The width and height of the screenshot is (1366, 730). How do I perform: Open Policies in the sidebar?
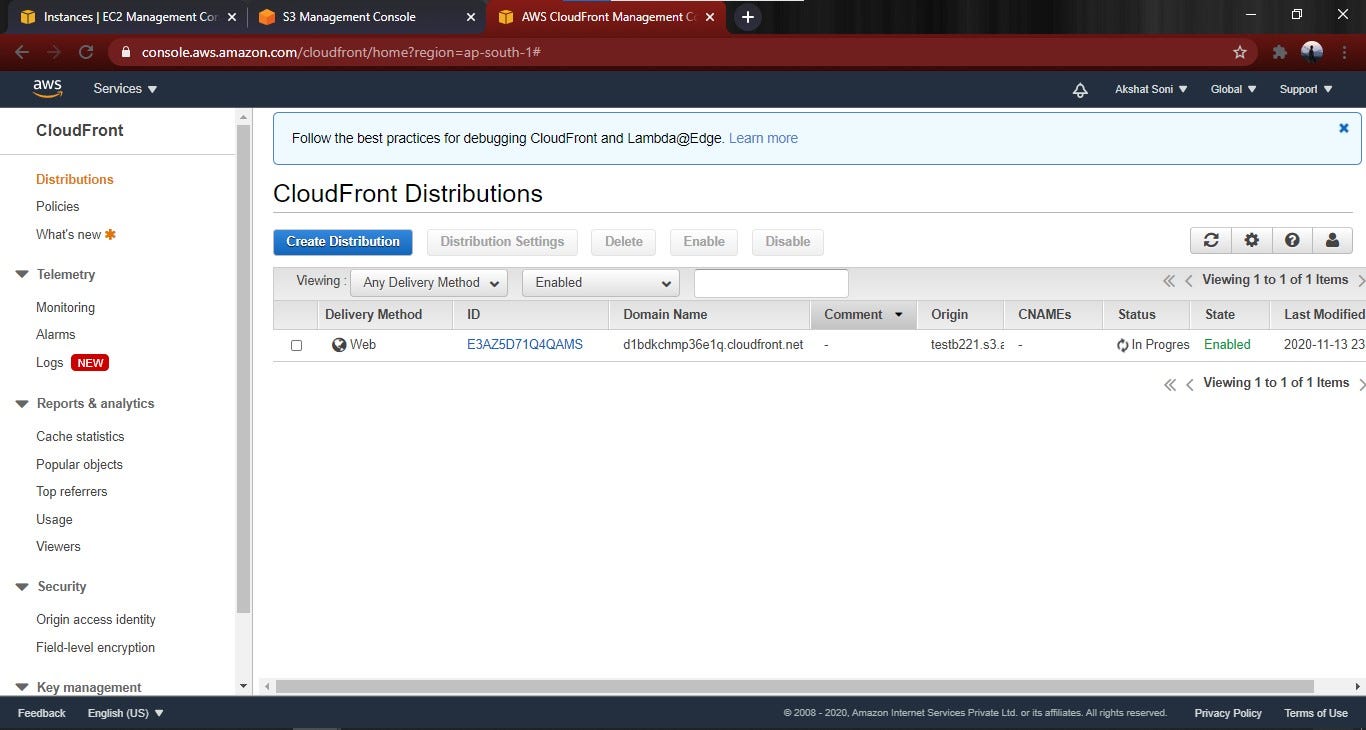[58, 206]
